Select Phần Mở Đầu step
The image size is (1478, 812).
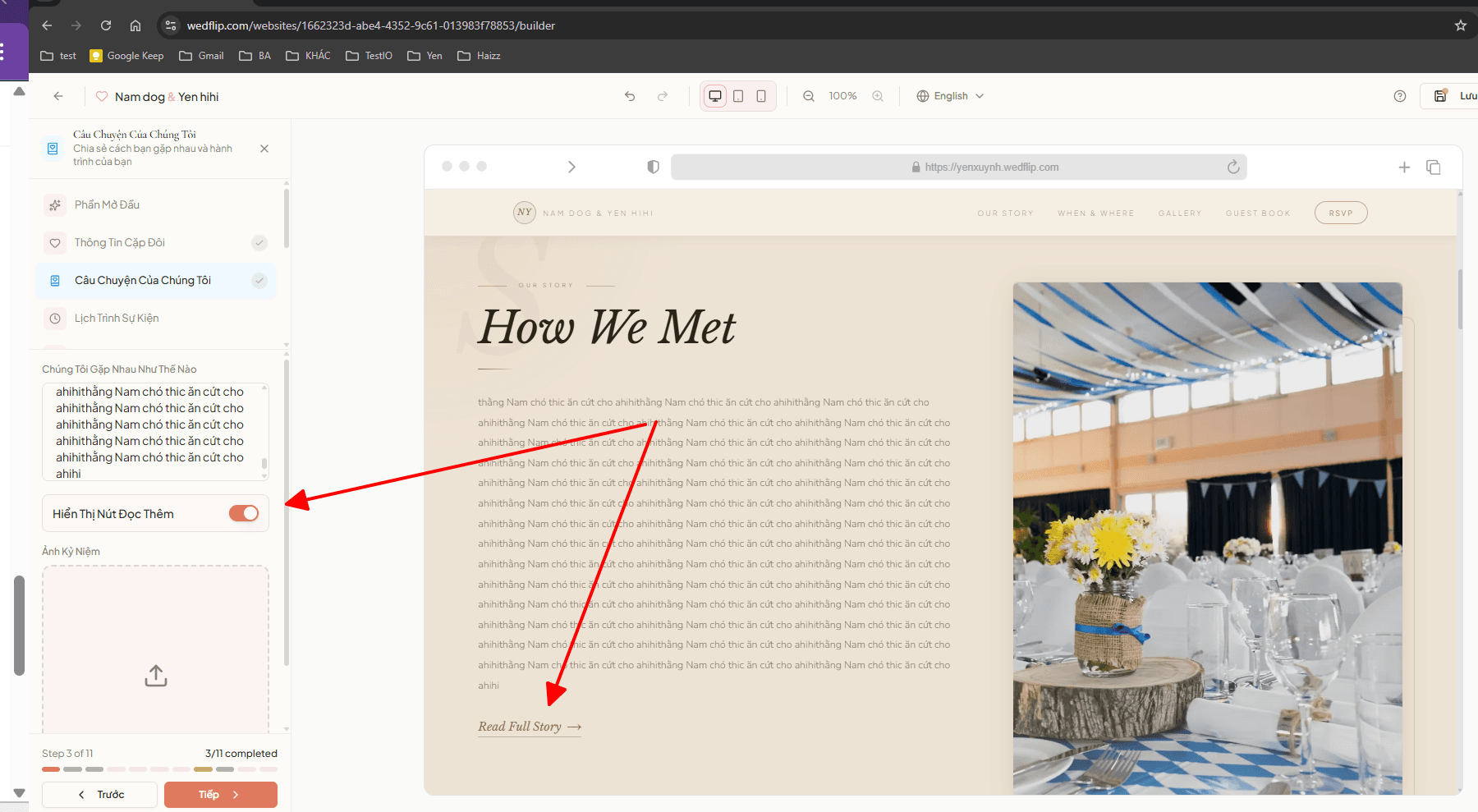(107, 205)
